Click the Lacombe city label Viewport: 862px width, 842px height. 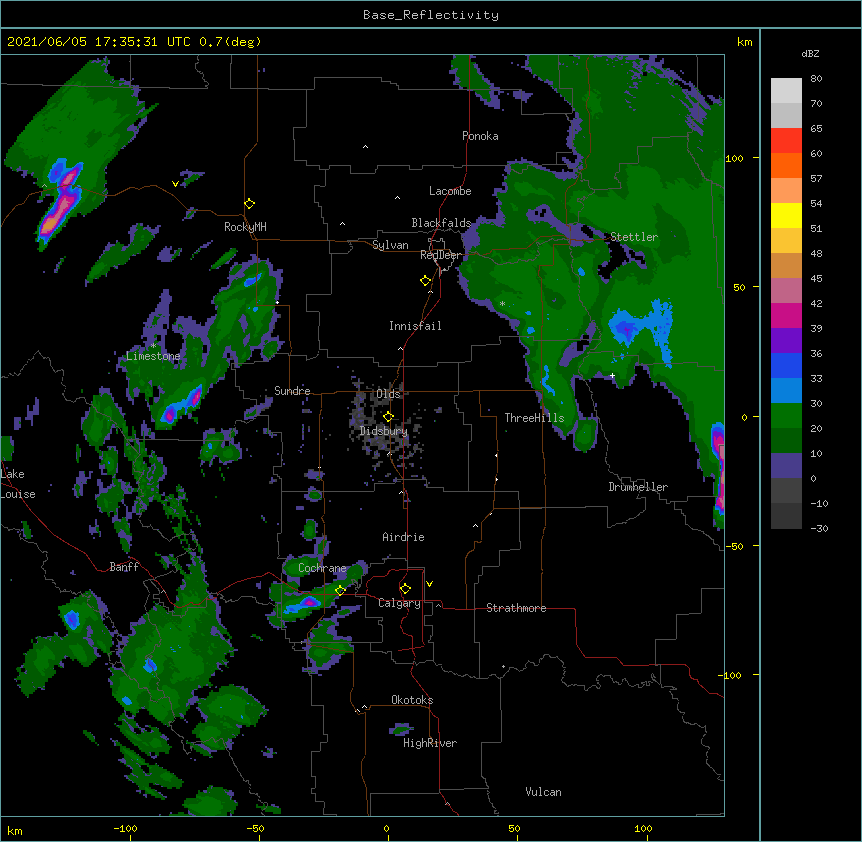(450, 191)
